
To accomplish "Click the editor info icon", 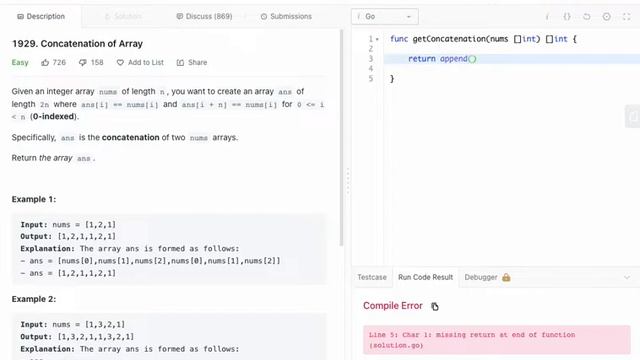I will [x=547, y=16].
